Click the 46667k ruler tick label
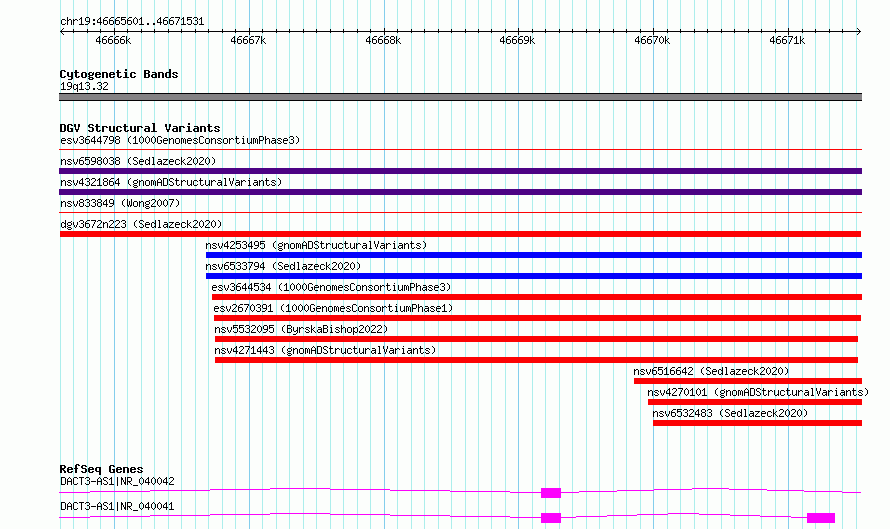The height and width of the screenshot is (529, 890). pos(248,40)
